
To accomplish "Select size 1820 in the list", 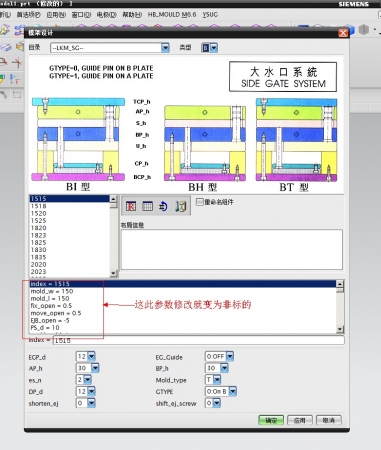I will point(69,228).
